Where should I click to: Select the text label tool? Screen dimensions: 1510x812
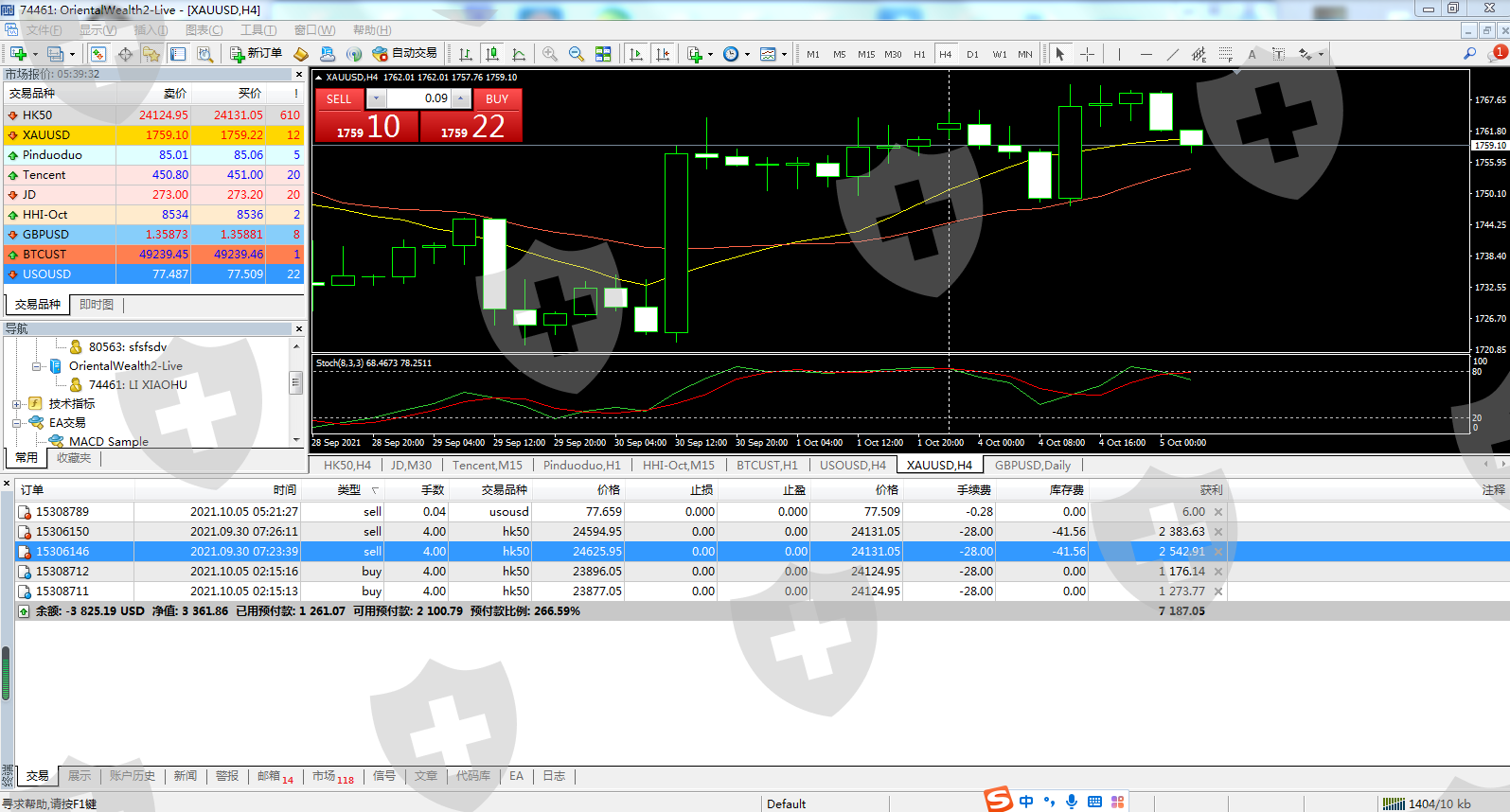tap(1278, 54)
